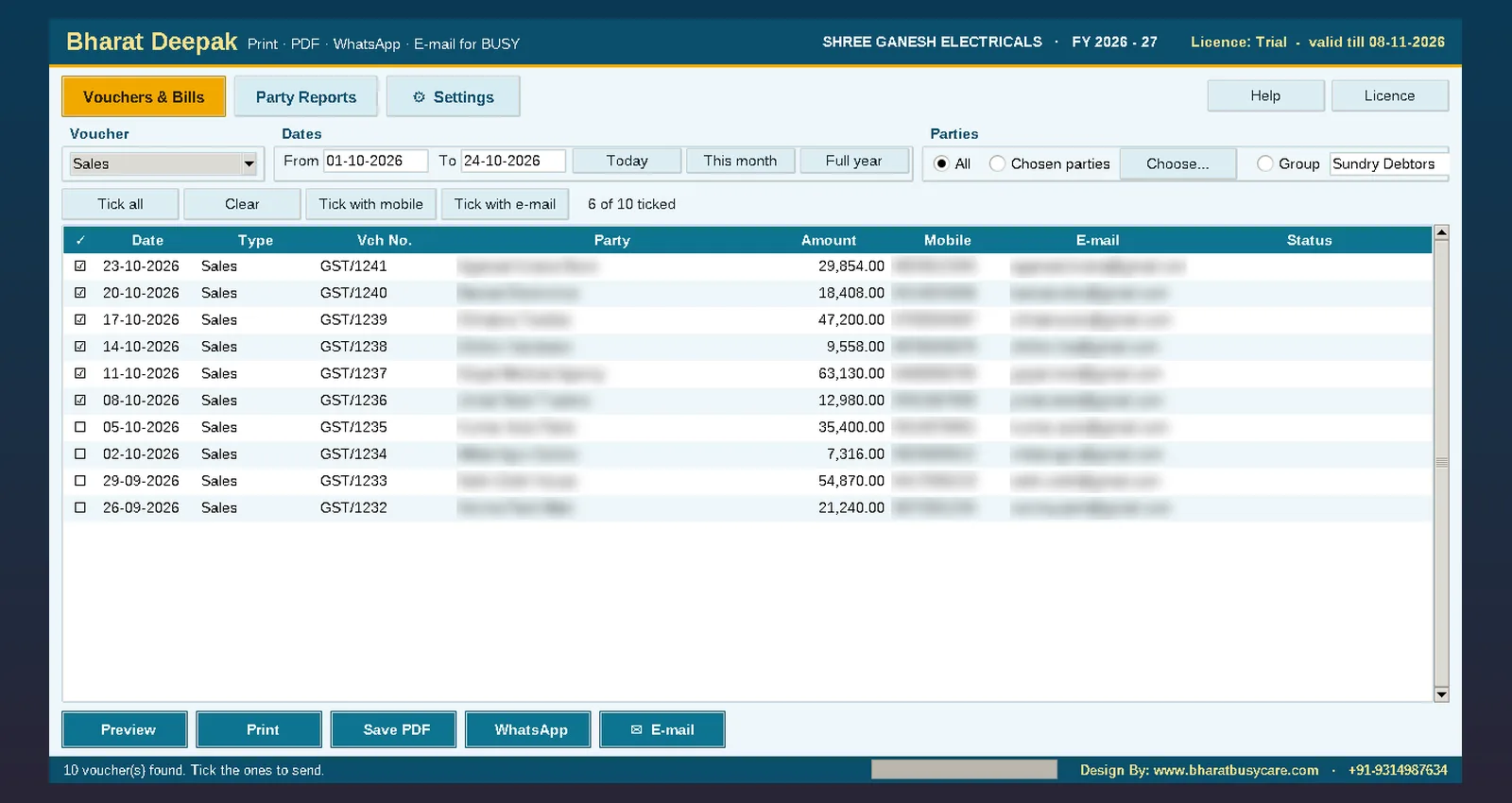The width and height of the screenshot is (1512, 803).
Task: Untick the 17-10-2026 voucher checkbox
Action: coord(80,319)
